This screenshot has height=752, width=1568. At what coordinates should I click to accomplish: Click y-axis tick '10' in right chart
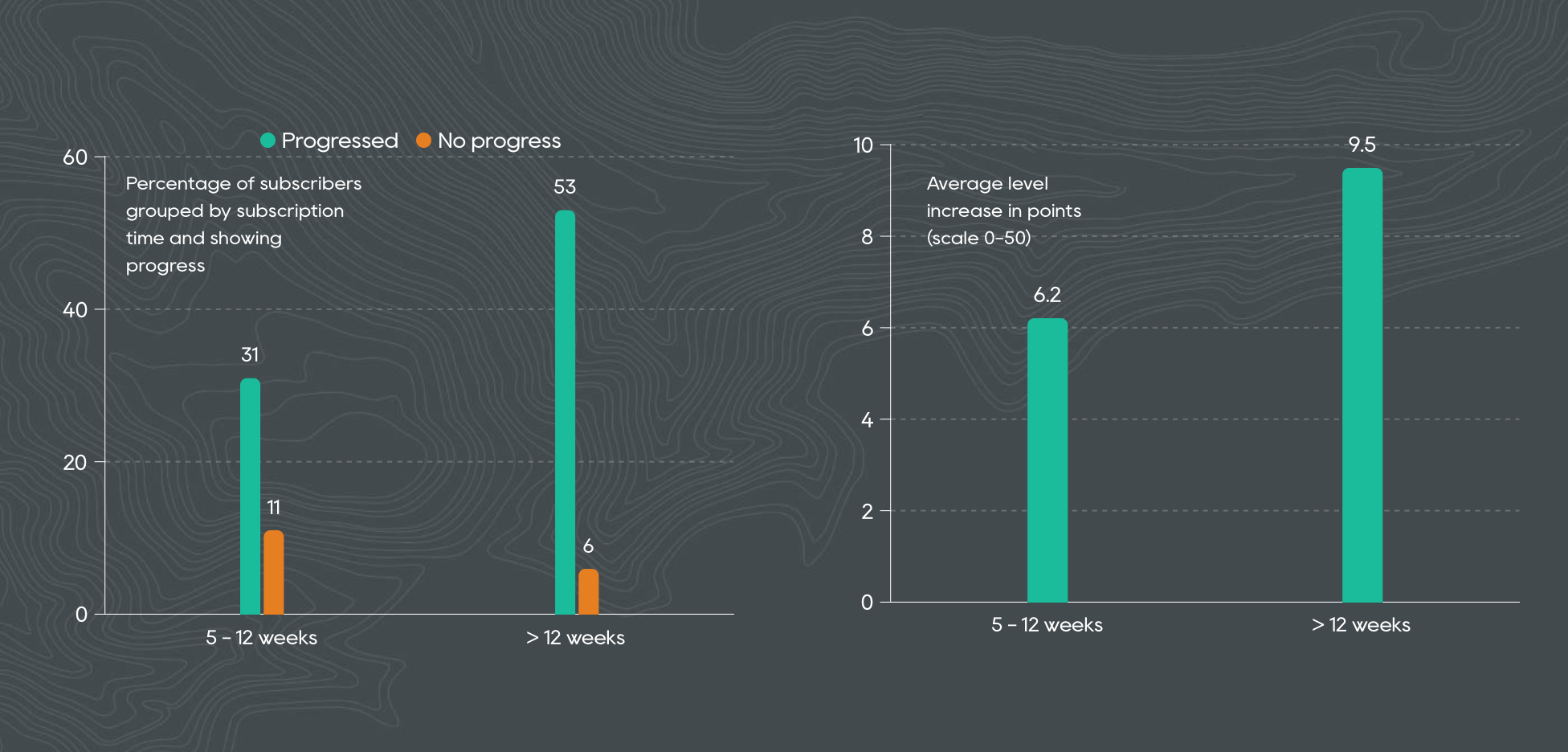(x=863, y=145)
